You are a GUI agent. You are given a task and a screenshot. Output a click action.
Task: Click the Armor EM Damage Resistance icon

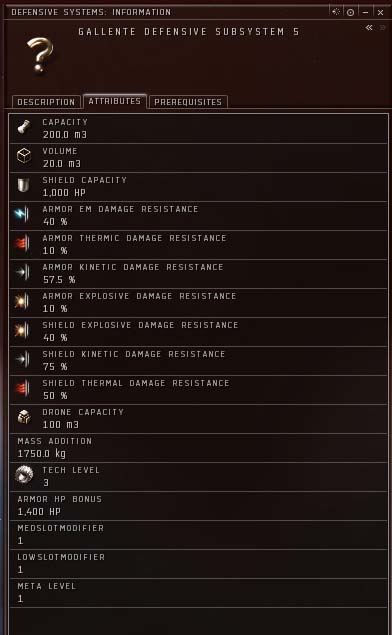point(22,214)
